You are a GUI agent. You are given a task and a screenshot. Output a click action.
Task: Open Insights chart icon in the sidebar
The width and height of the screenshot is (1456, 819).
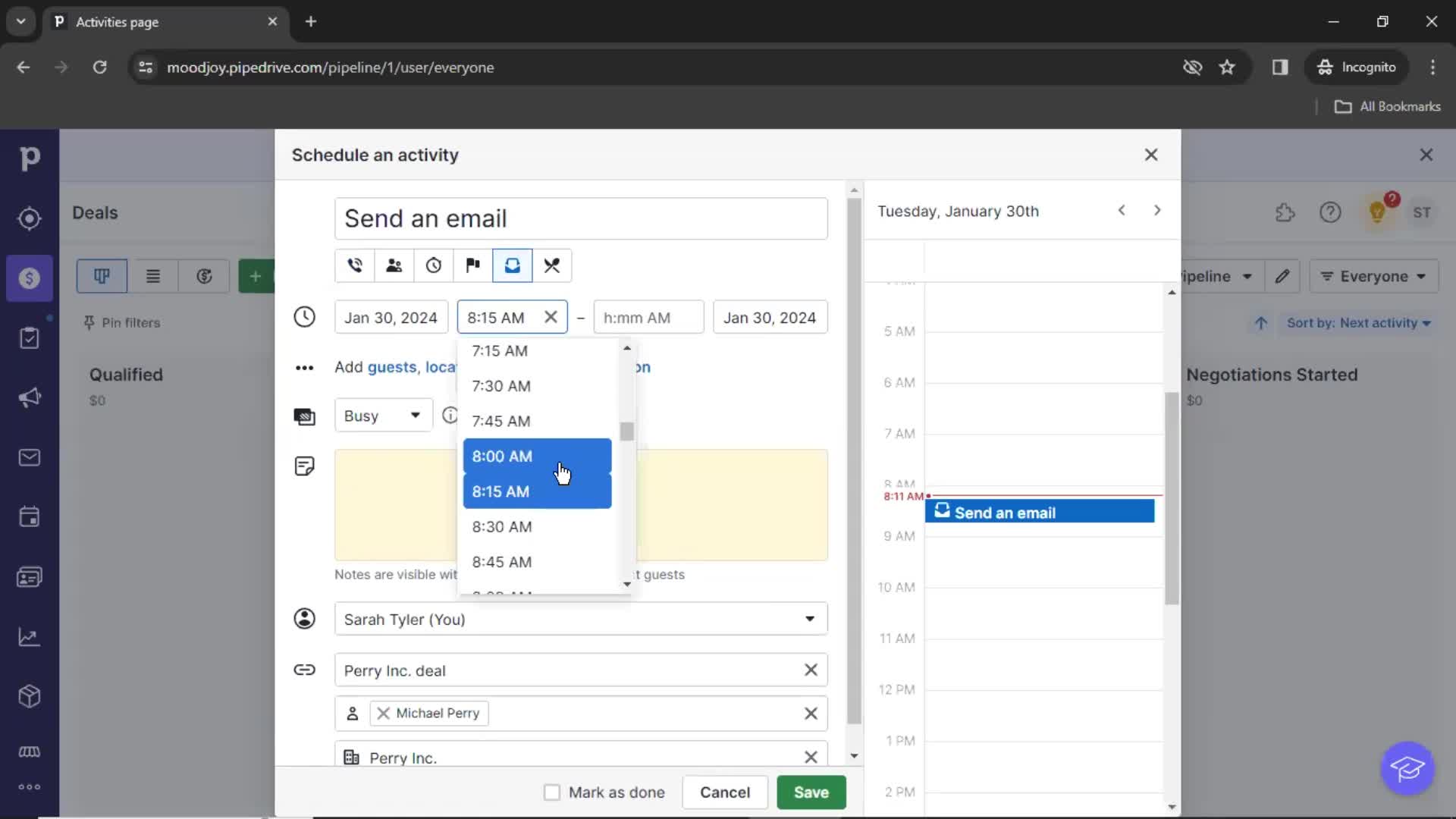tap(30, 637)
